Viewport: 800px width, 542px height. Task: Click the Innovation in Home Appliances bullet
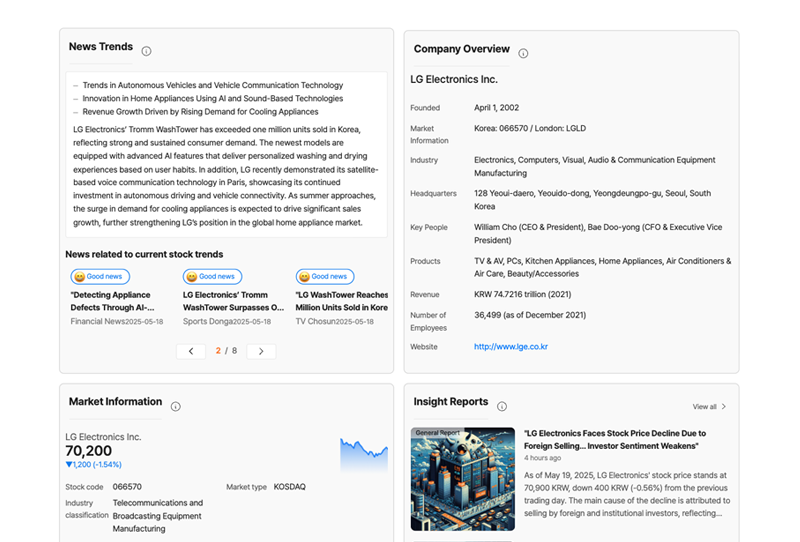click(x=213, y=98)
